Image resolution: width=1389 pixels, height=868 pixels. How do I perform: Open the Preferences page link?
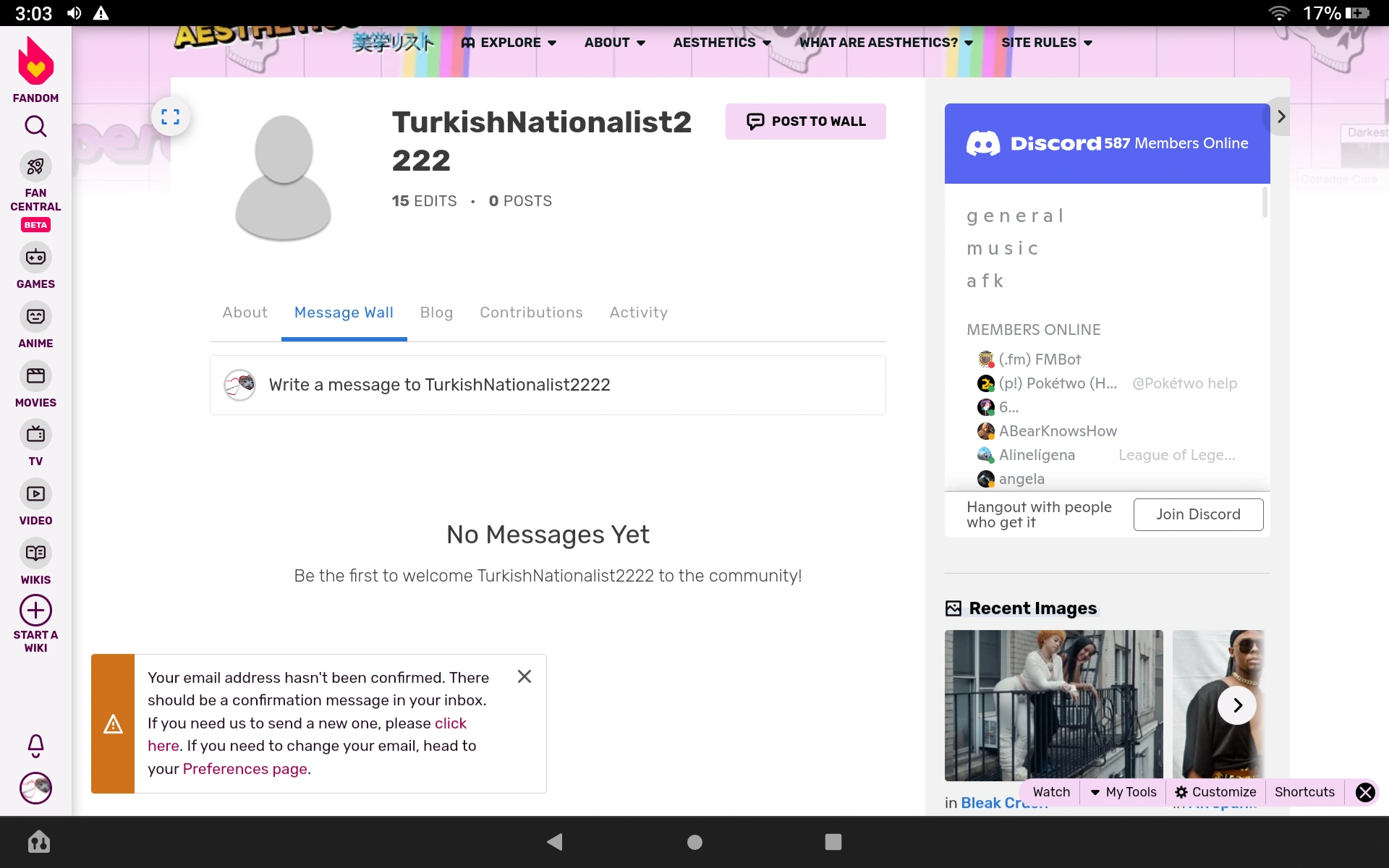pos(246,769)
